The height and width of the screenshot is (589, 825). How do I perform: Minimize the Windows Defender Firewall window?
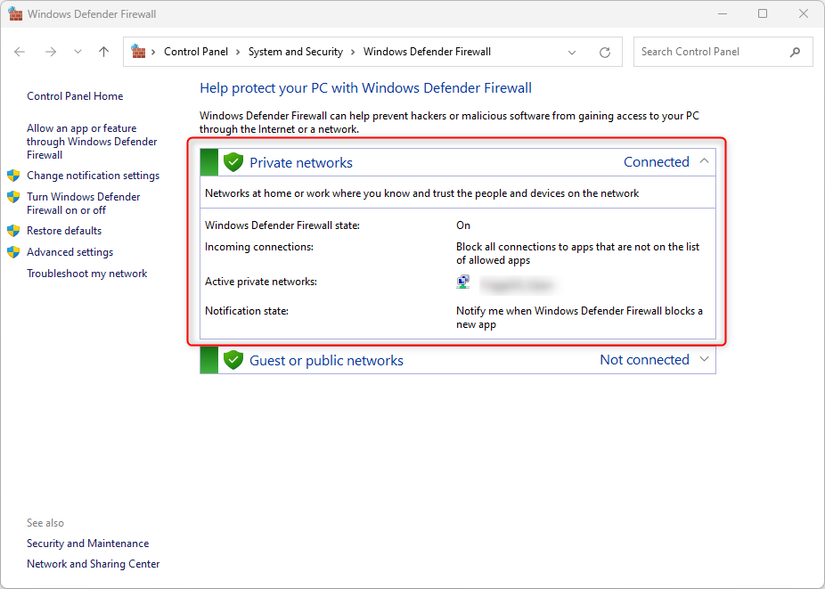coord(722,14)
